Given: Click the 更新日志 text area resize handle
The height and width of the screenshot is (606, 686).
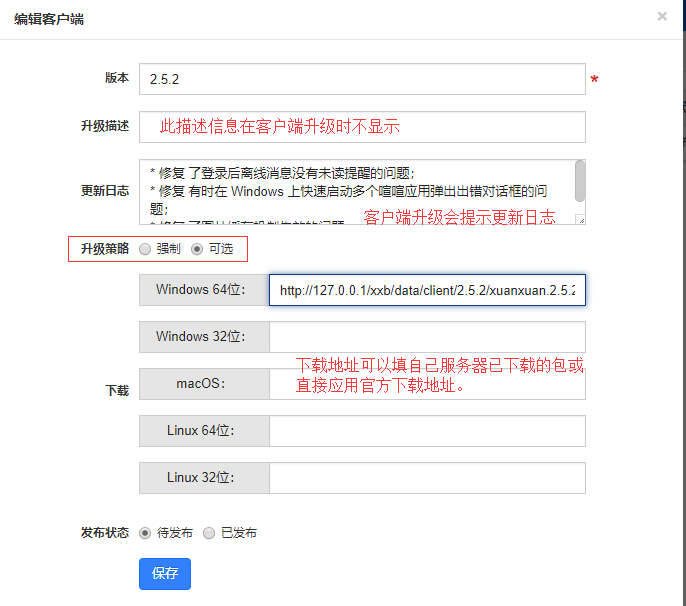Looking at the screenshot, I should click(580, 219).
